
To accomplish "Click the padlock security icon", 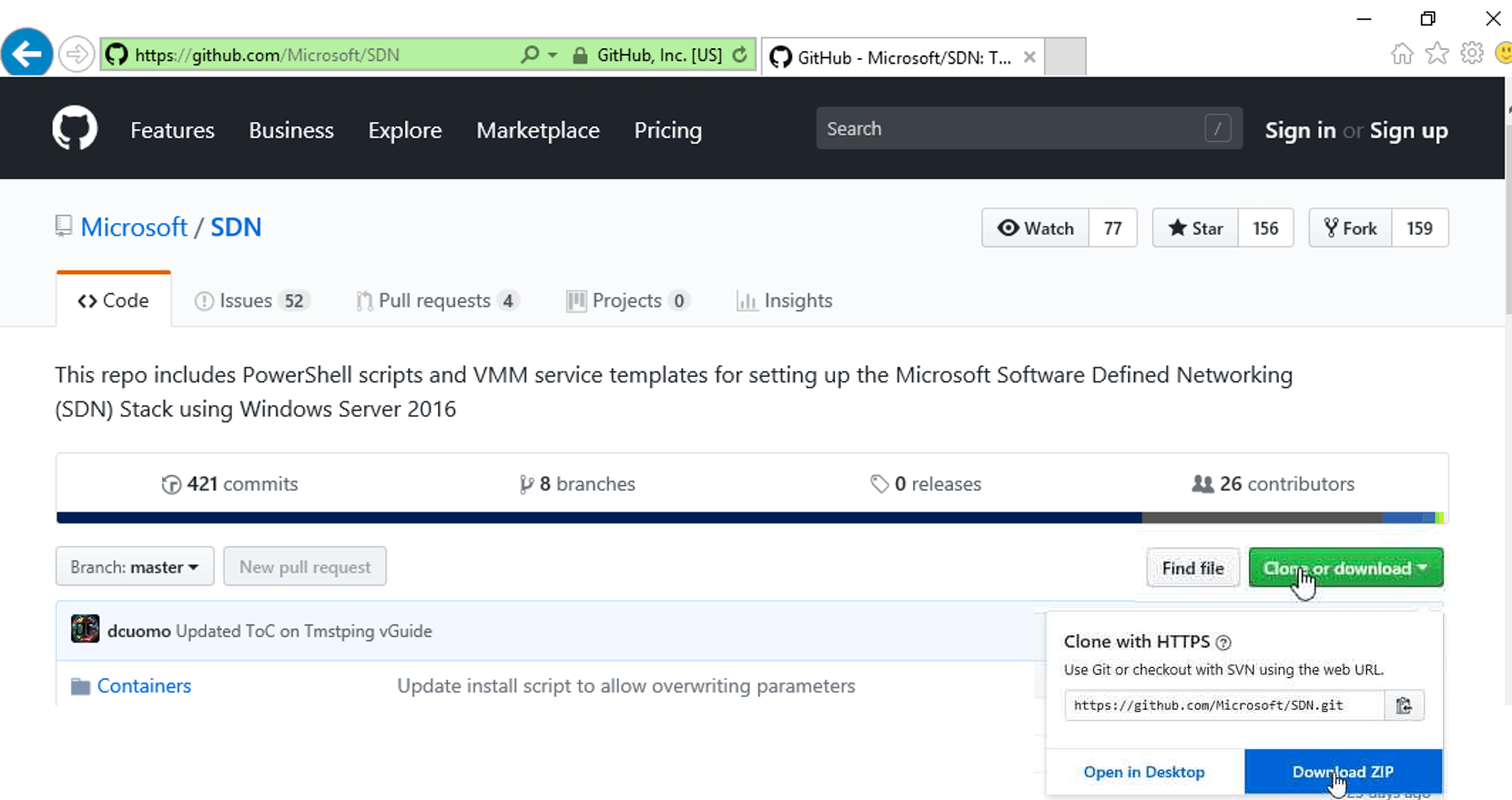I will click(580, 55).
